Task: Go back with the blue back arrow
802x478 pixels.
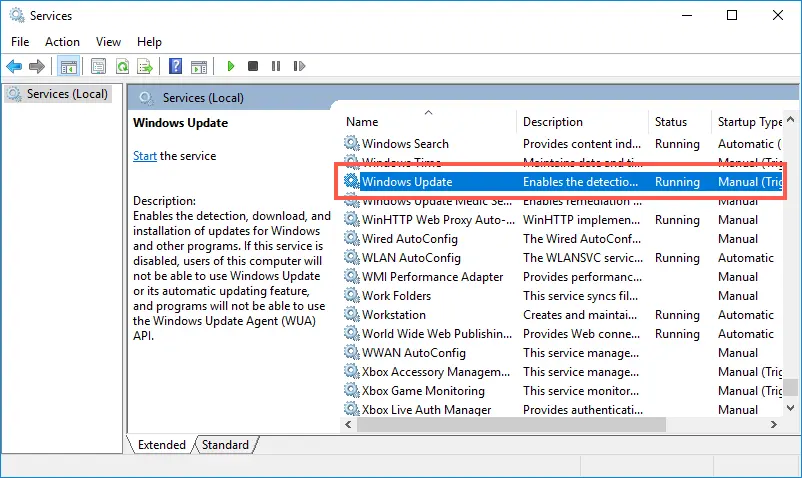Action: click(x=14, y=66)
